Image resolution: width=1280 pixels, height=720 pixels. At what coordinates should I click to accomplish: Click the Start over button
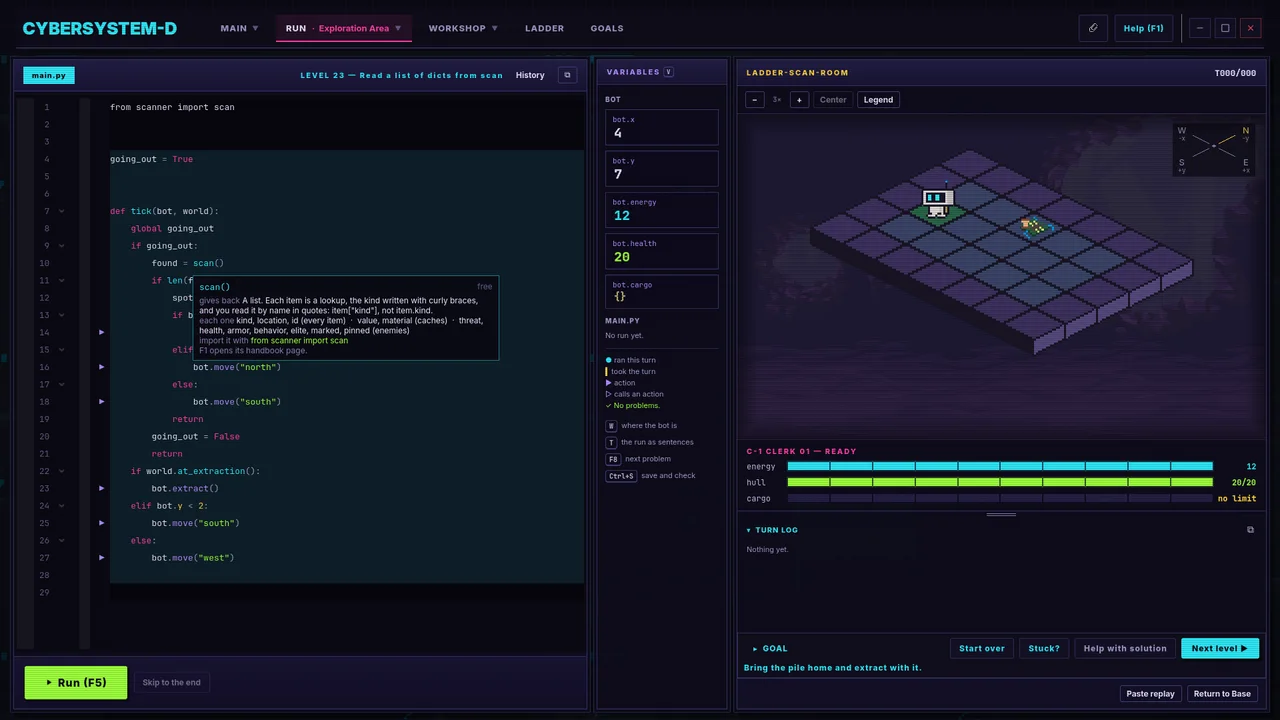[982, 648]
